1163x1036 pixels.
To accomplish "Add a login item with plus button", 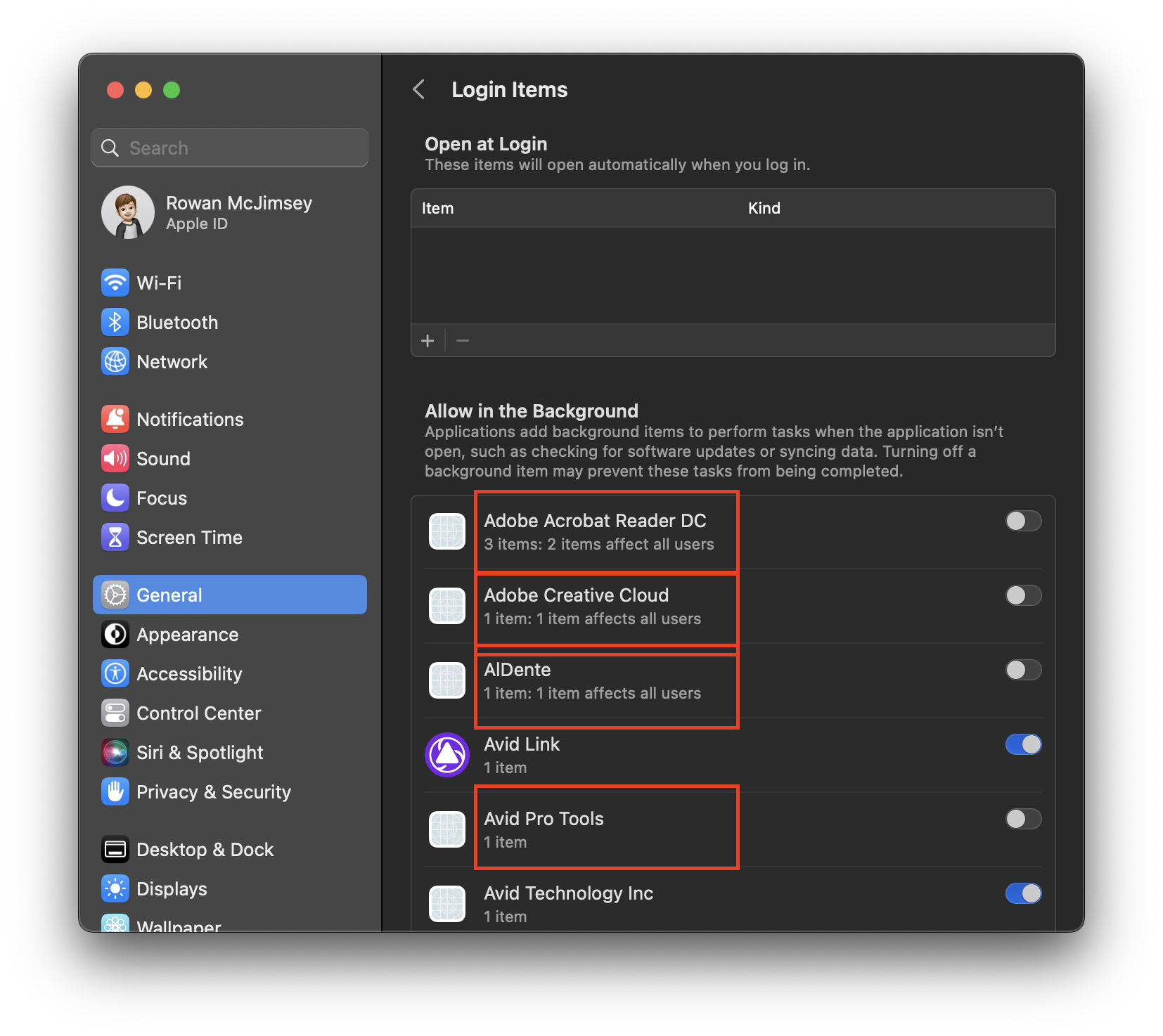I will click(x=428, y=341).
